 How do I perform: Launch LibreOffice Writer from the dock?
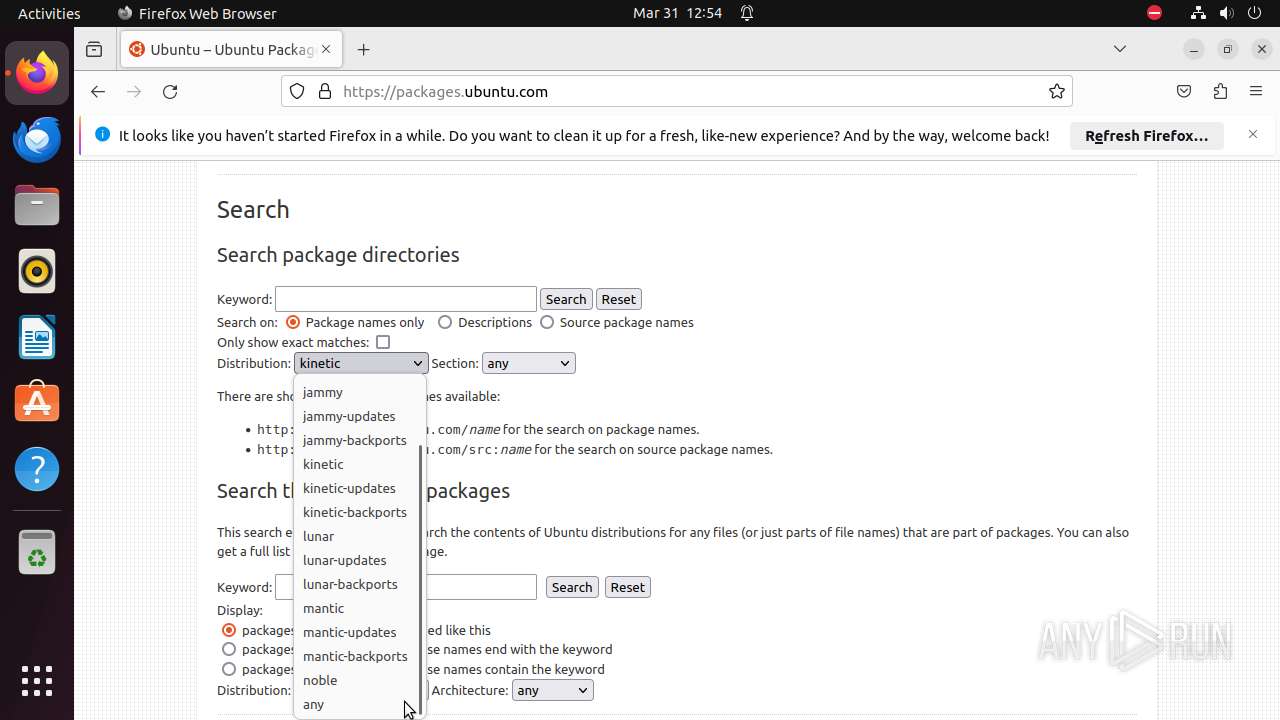pyautogui.click(x=37, y=337)
